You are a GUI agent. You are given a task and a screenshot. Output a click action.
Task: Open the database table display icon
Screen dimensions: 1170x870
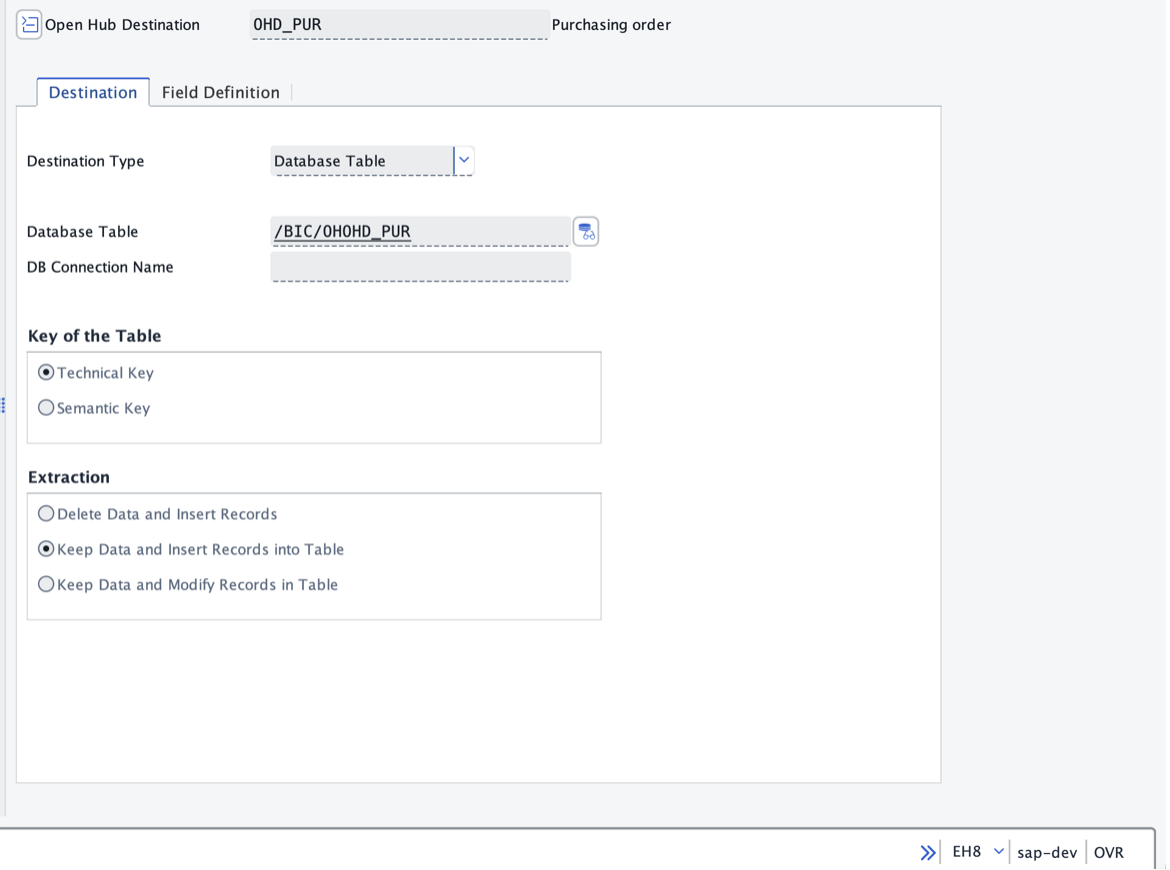[x=586, y=231]
